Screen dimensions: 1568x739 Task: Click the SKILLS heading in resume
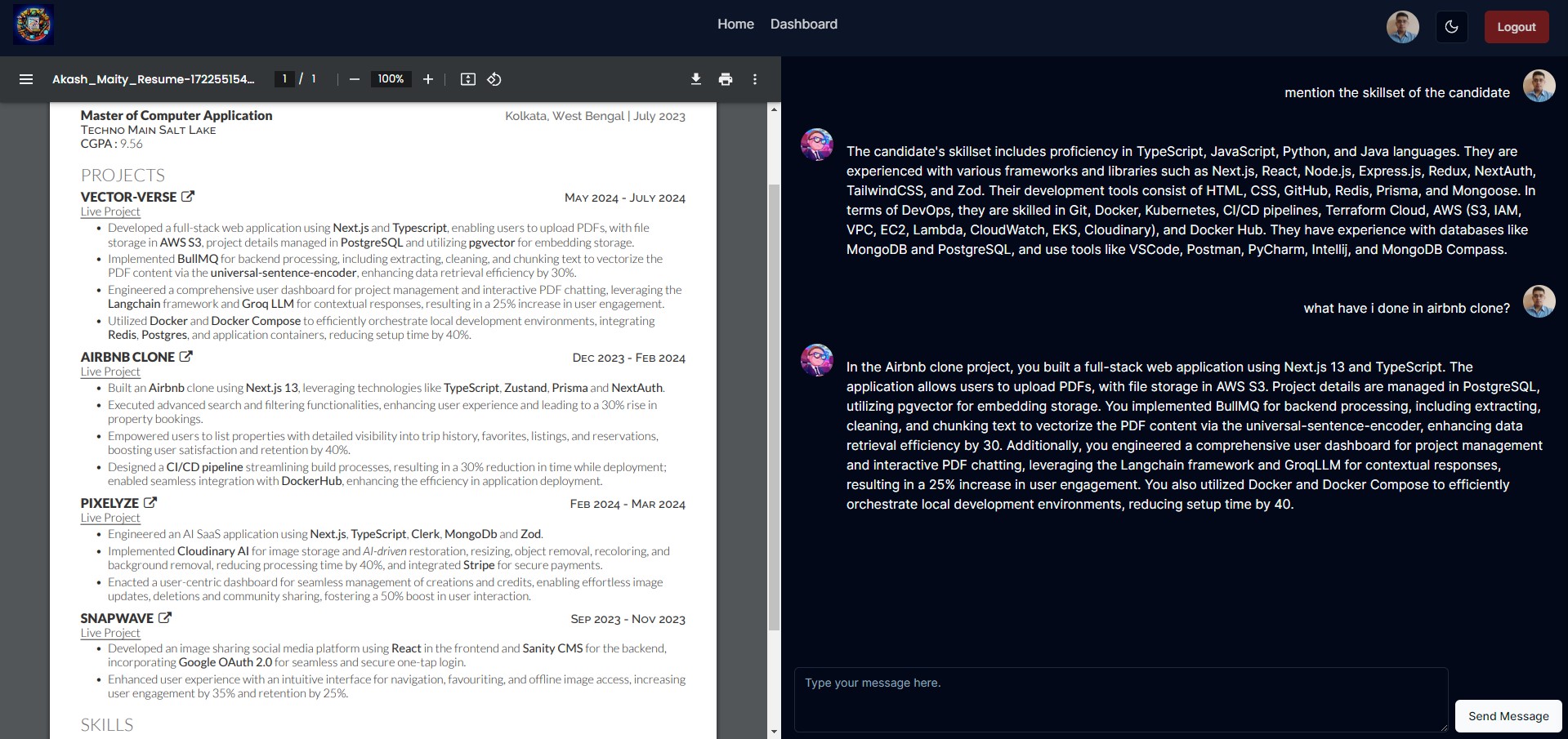point(107,725)
